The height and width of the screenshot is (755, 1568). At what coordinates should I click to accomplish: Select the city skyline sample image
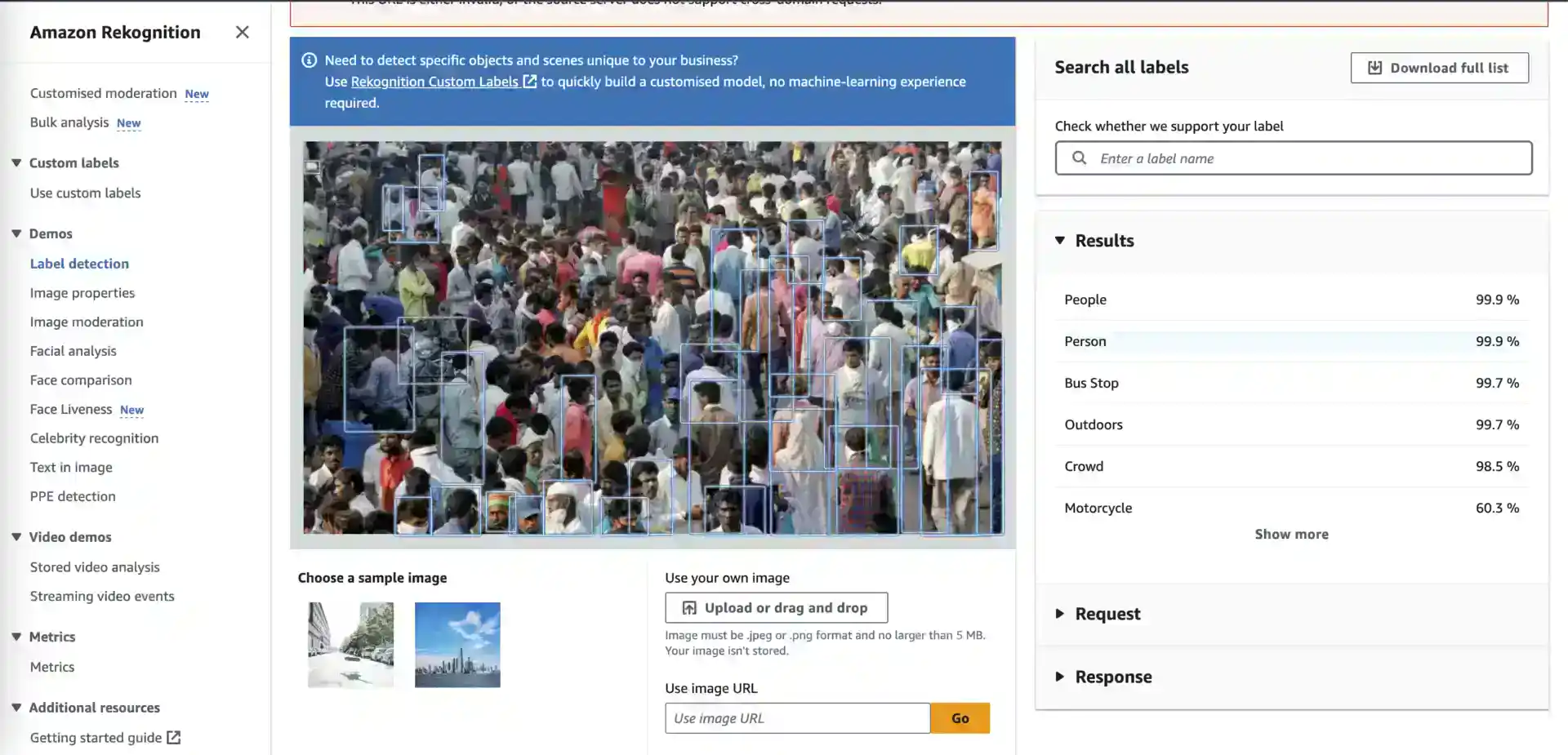coord(457,645)
